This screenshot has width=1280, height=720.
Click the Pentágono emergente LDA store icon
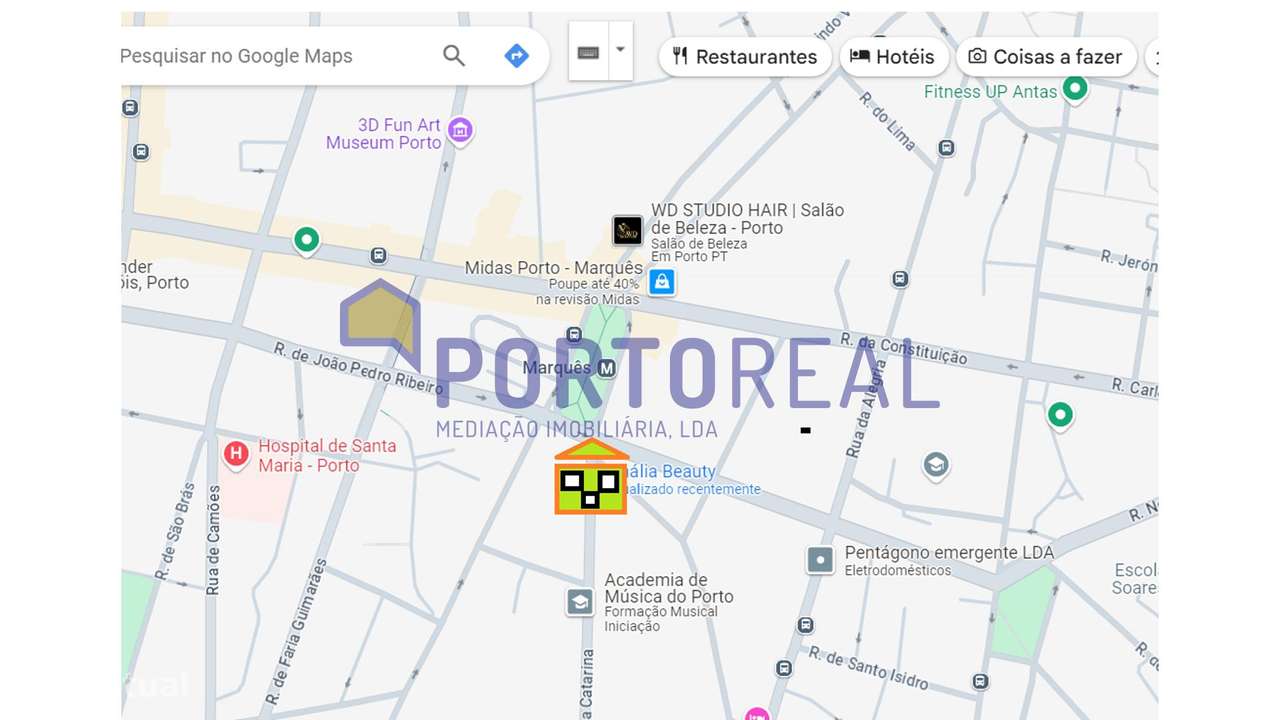click(820, 560)
